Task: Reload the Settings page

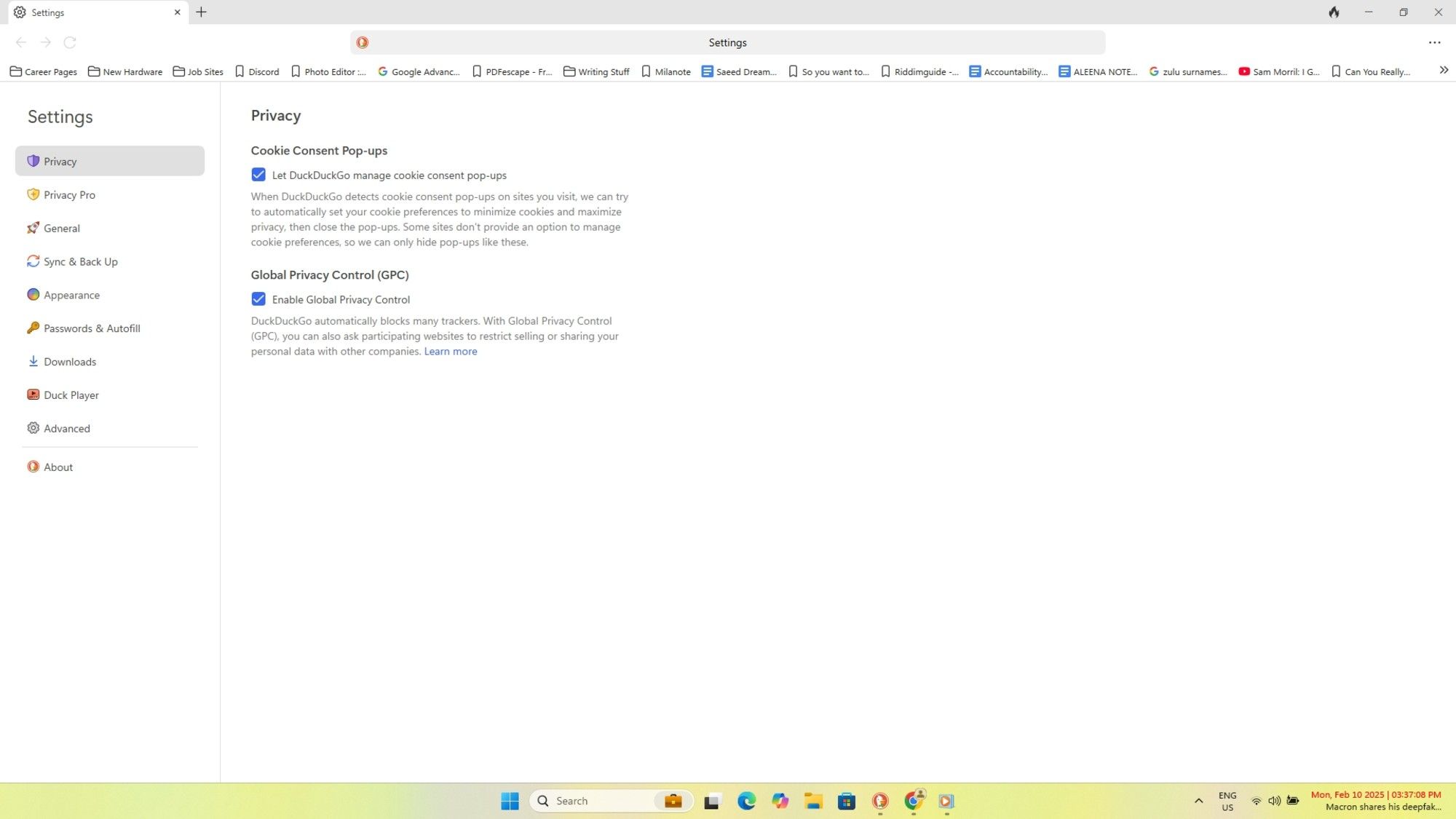Action: tap(70, 42)
